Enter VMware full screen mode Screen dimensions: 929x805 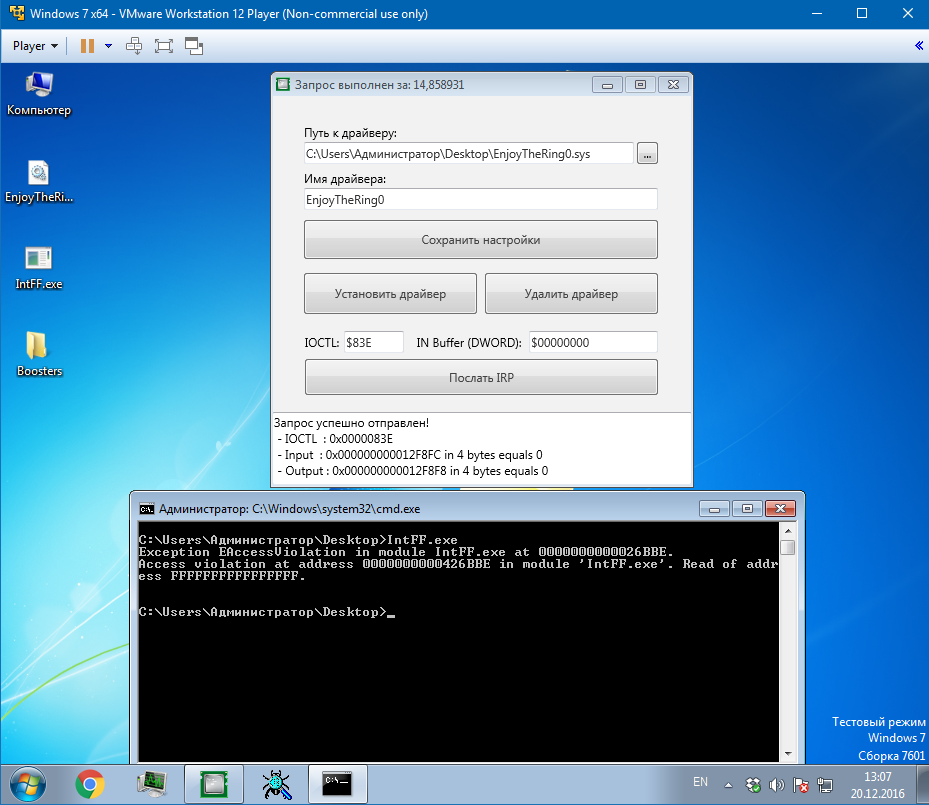(164, 46)
